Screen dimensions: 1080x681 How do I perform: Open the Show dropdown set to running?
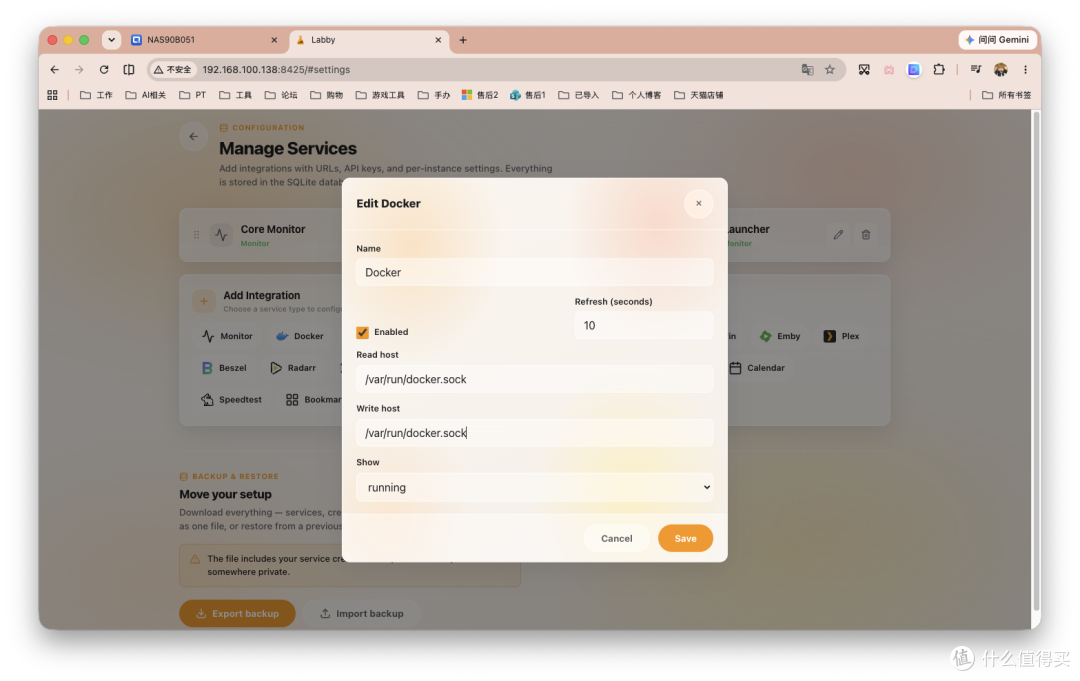point(534,487)
